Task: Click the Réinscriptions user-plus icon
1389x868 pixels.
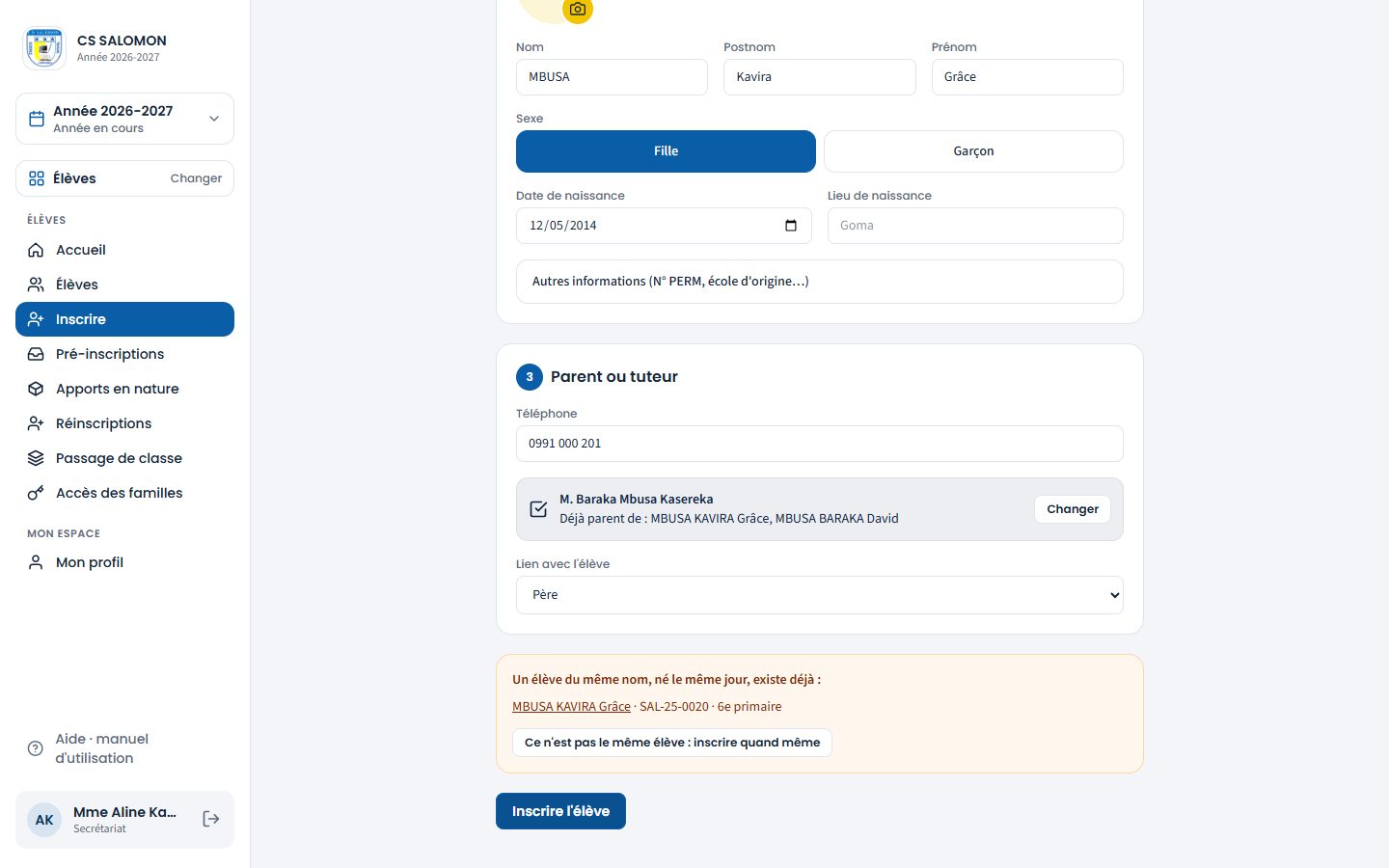Action: [36, 423]
